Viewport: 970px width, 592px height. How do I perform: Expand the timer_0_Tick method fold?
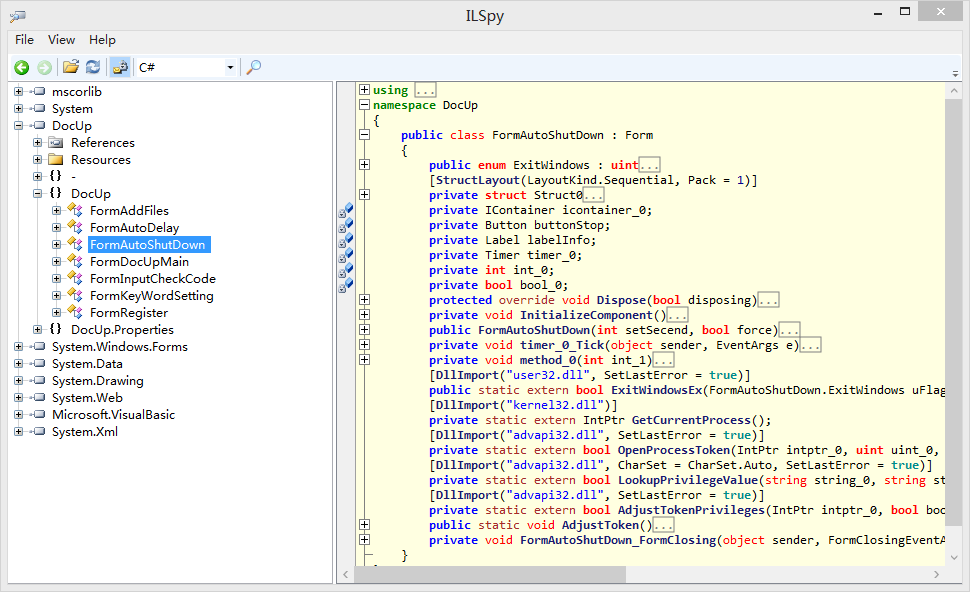pos(364,345)
